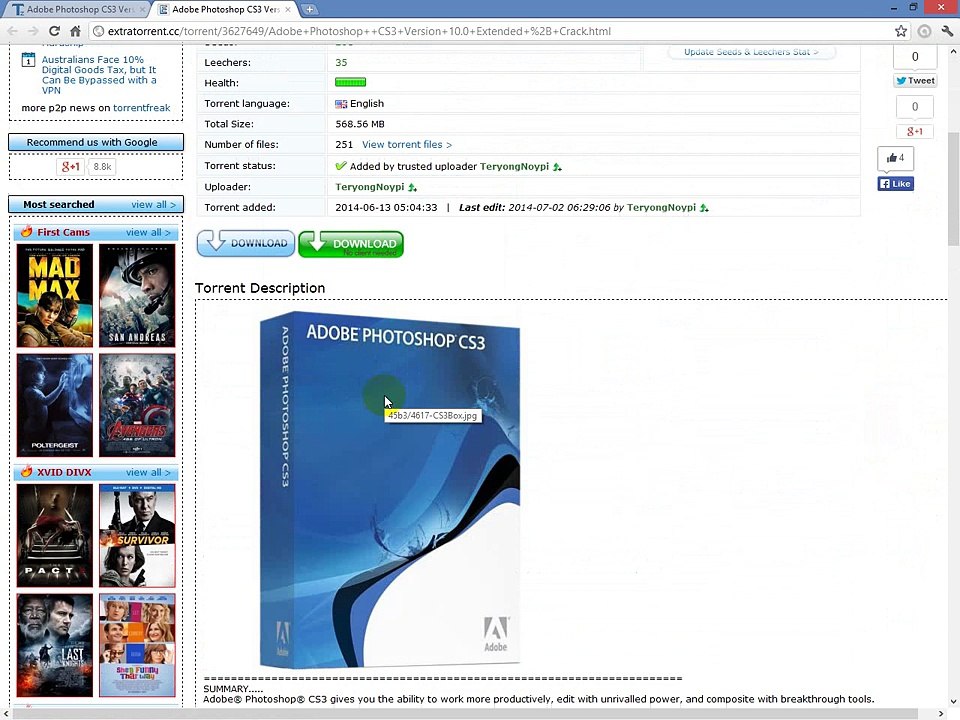Click Adobe Photoshop CS3 box image
The width and height of the screenshot is (960, 720).
point(390,490)
